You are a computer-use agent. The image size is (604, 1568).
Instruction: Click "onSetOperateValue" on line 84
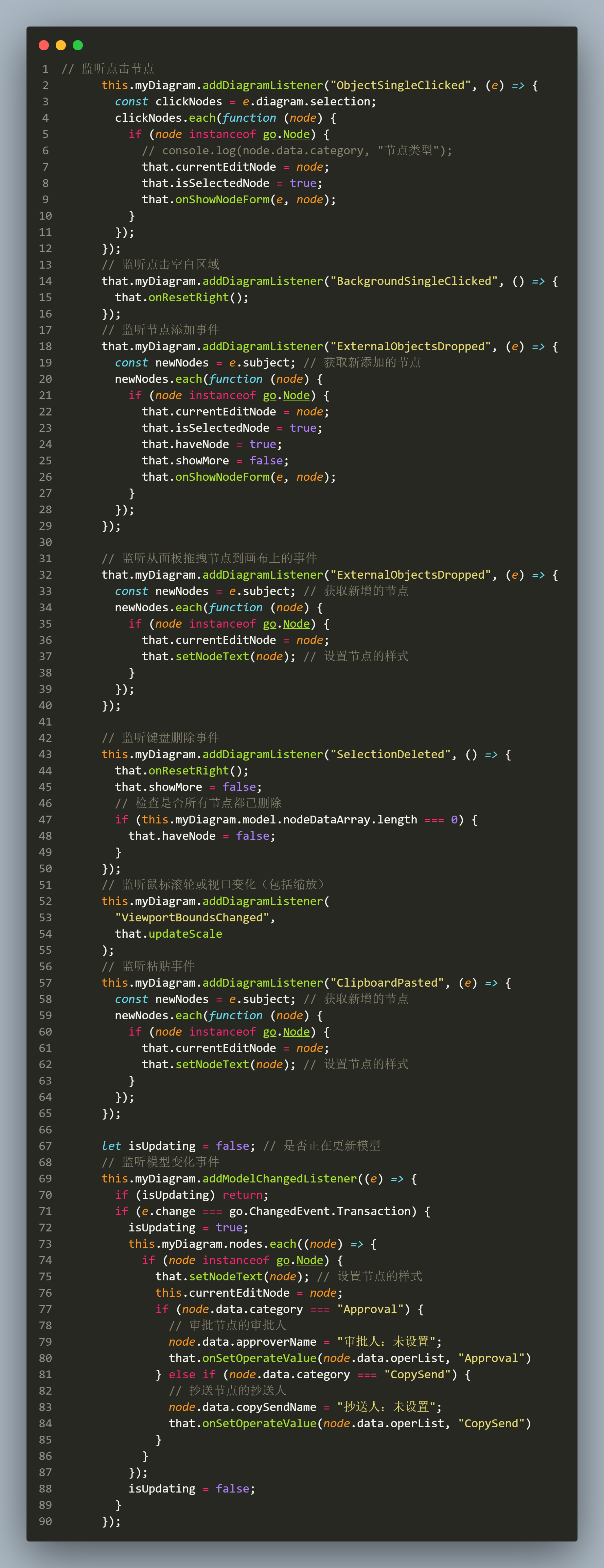pos(260,1424)
